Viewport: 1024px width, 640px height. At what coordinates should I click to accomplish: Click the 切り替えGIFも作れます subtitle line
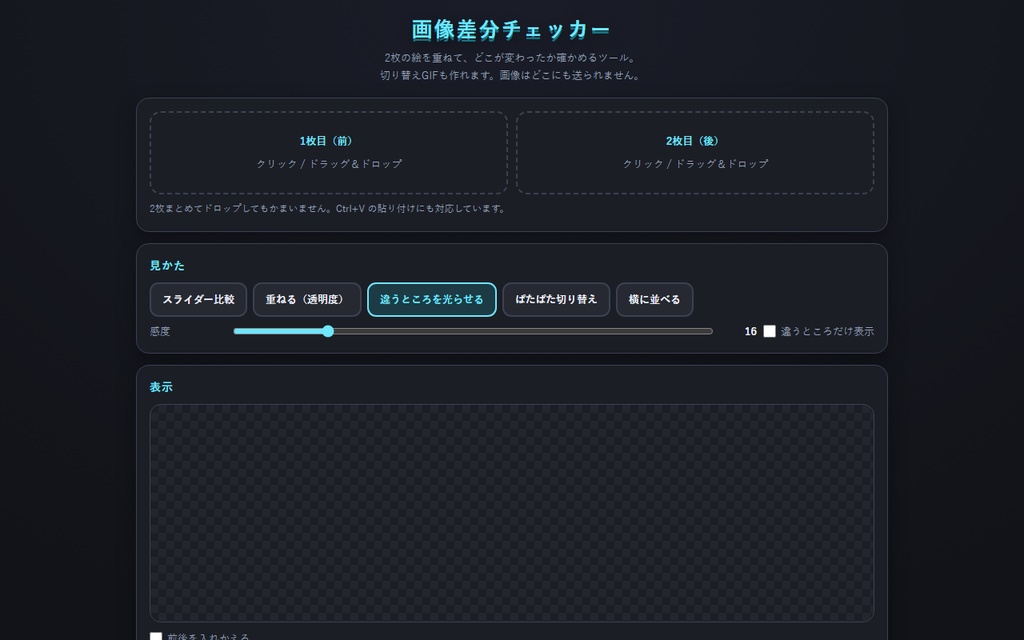click(x=511, y=75)
